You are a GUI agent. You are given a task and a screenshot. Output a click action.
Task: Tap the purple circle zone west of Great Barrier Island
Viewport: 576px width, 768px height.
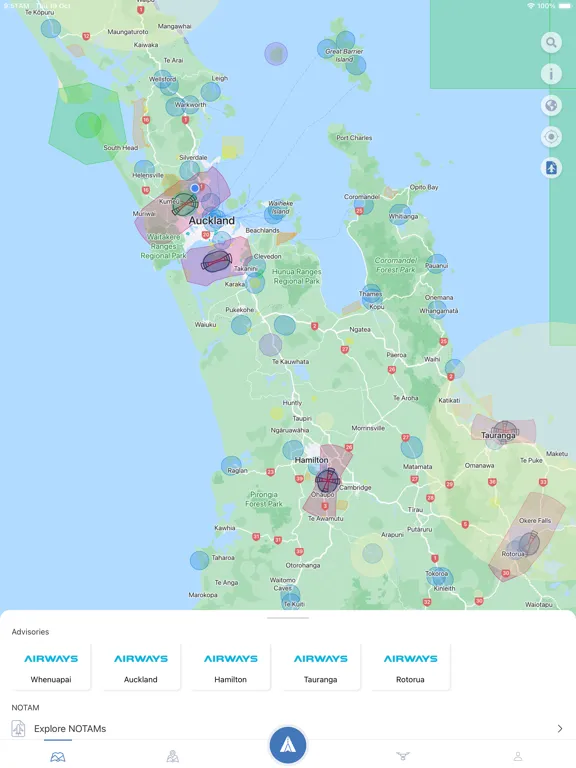click(276, 54)
